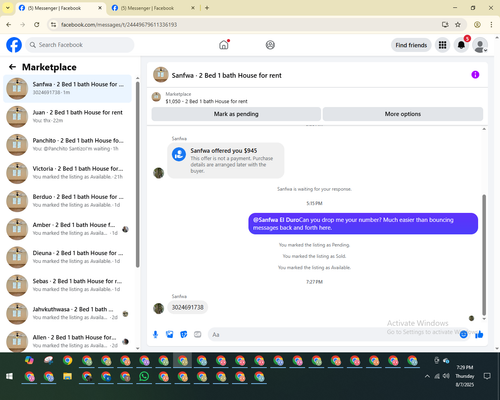The height and width of the screenshot is (400, 500).
Task: Click the $1,050 listing title under Marketplace
Action: (x=206, y=101)
